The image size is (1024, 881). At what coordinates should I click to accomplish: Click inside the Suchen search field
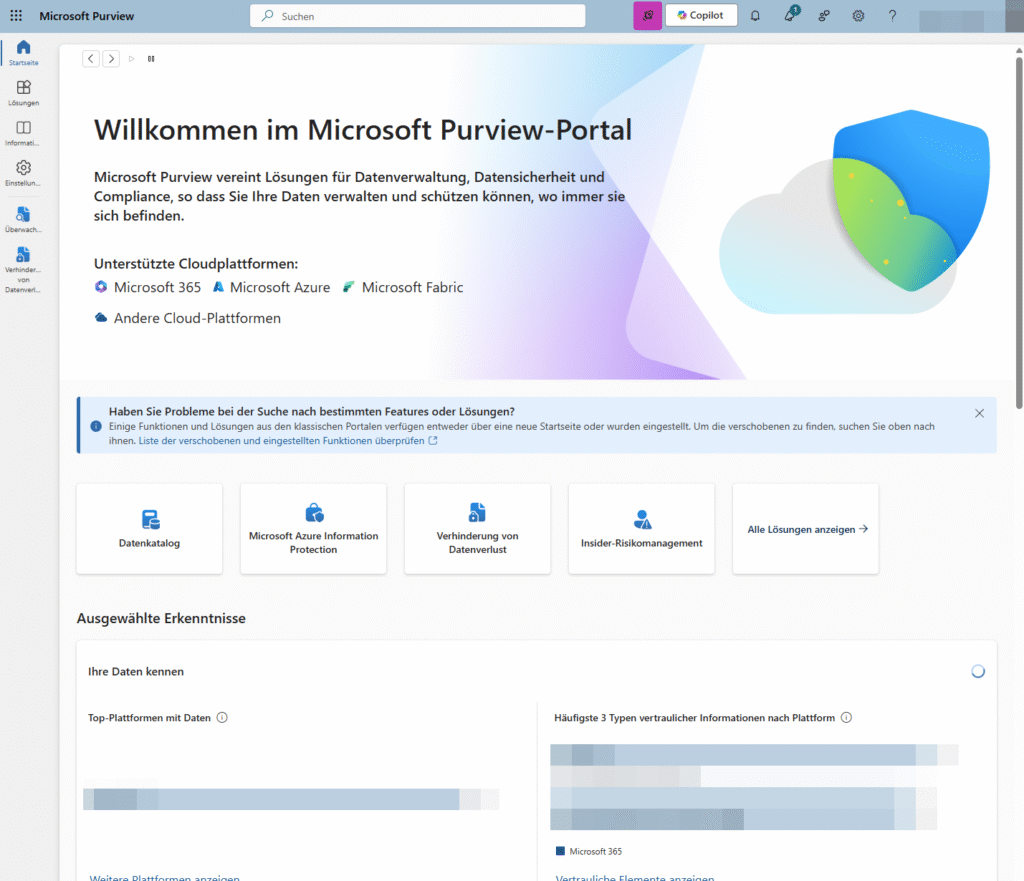(x=417, y=15)
